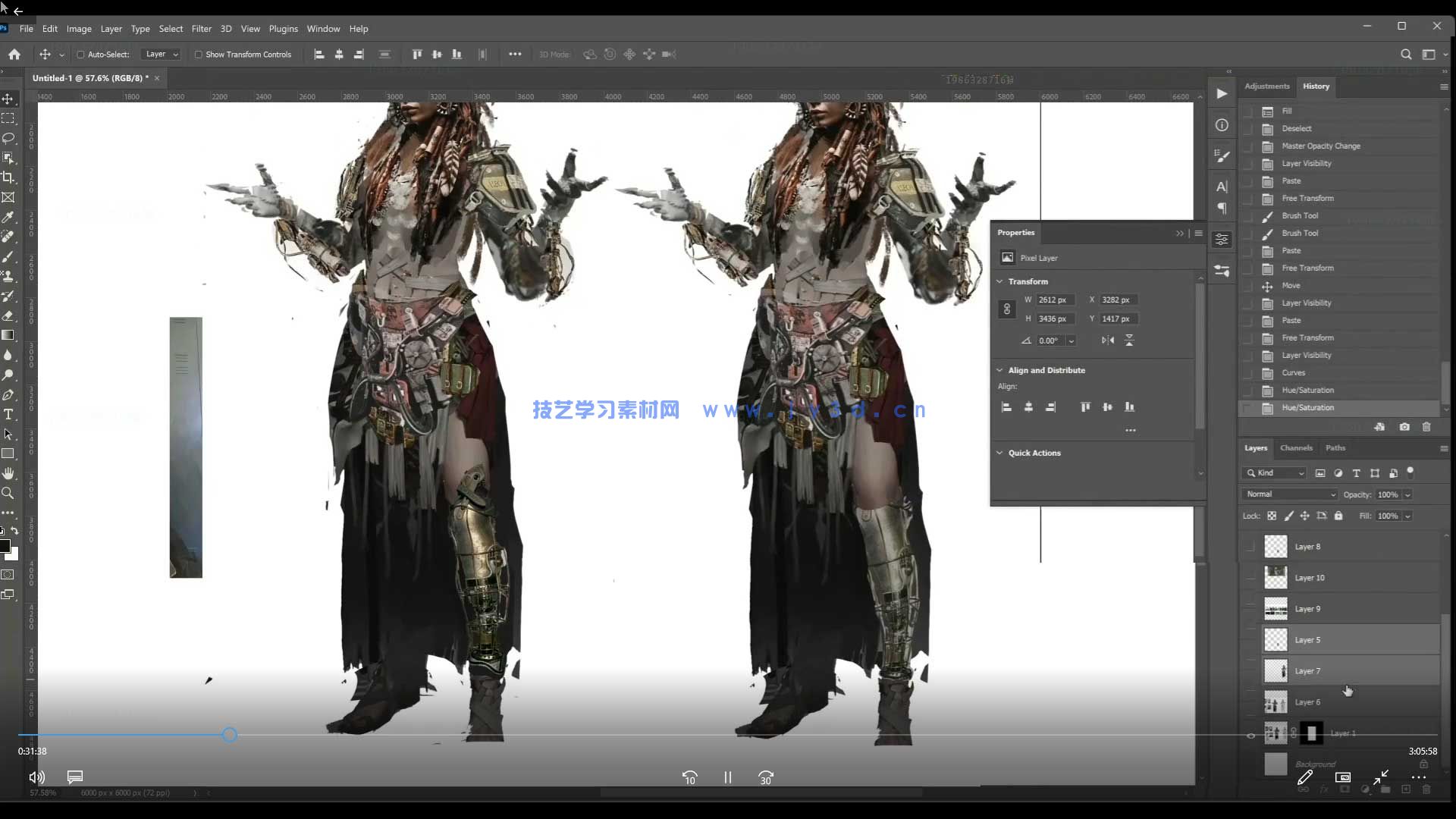This screenshot has height=819, width=1456.
Task: Open the Normal blend mode dropdown
Action: pos(1291,494)
